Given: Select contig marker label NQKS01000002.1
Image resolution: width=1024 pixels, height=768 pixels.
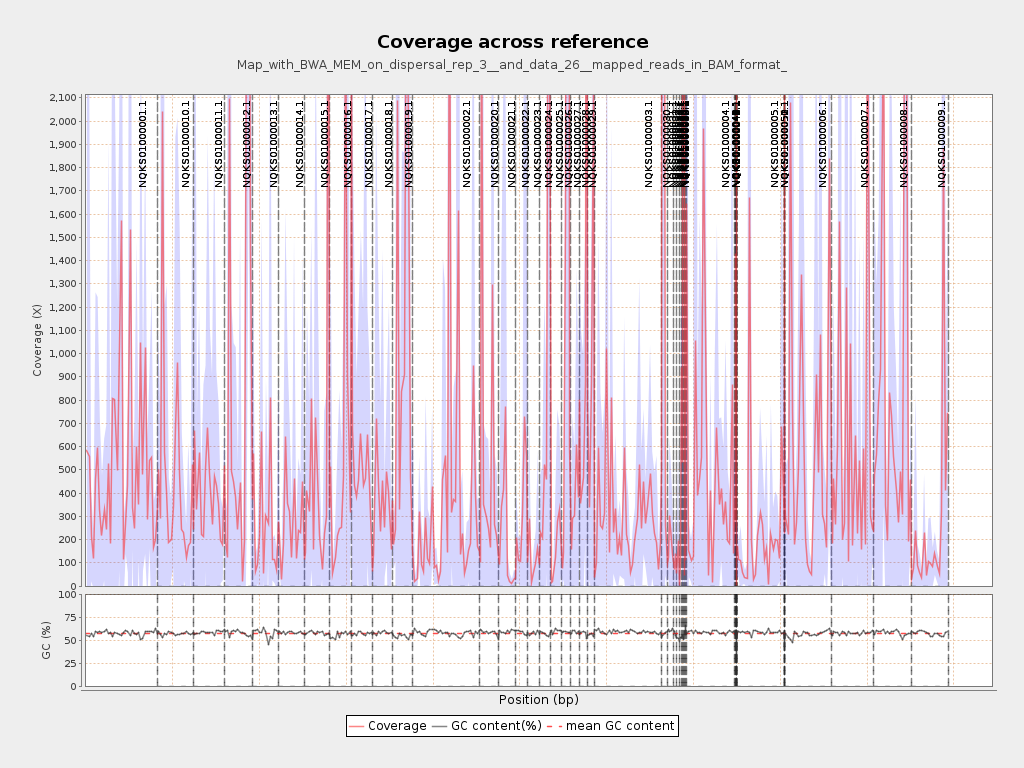Looking at the screenshot, I should [467, 143].
